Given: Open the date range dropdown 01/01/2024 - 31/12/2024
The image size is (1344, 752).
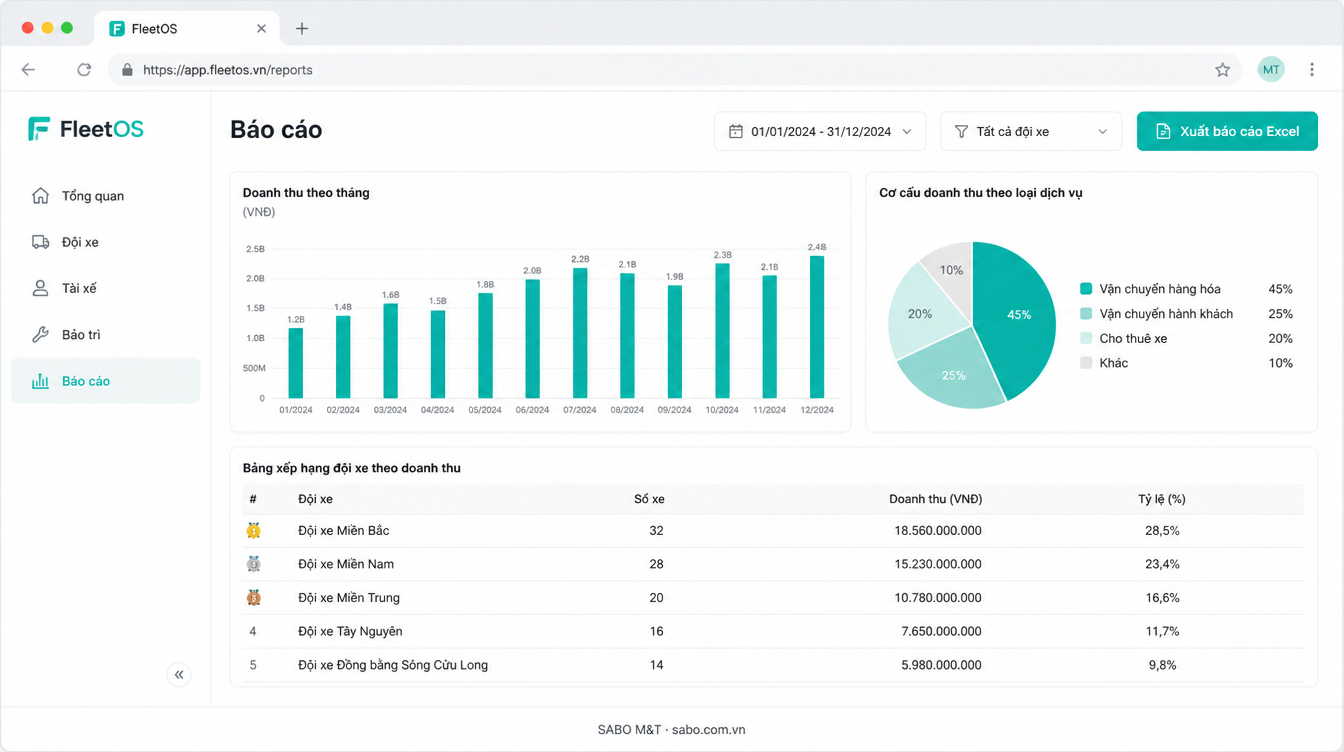Looking at the screenshot, I should [820, 131].
